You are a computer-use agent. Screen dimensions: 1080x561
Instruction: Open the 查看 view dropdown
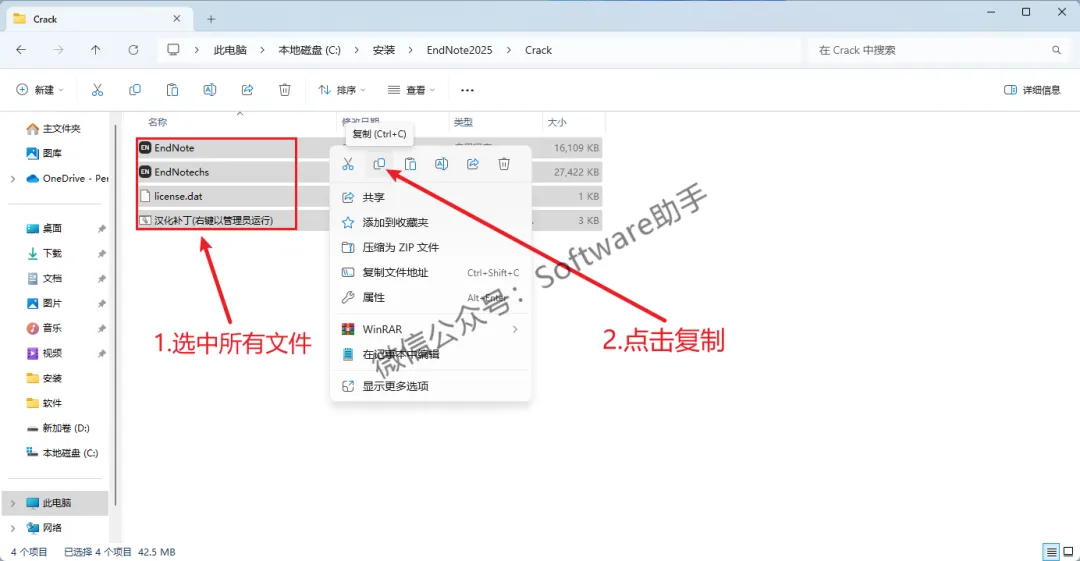pyautogui.click(x=411, y=90)
